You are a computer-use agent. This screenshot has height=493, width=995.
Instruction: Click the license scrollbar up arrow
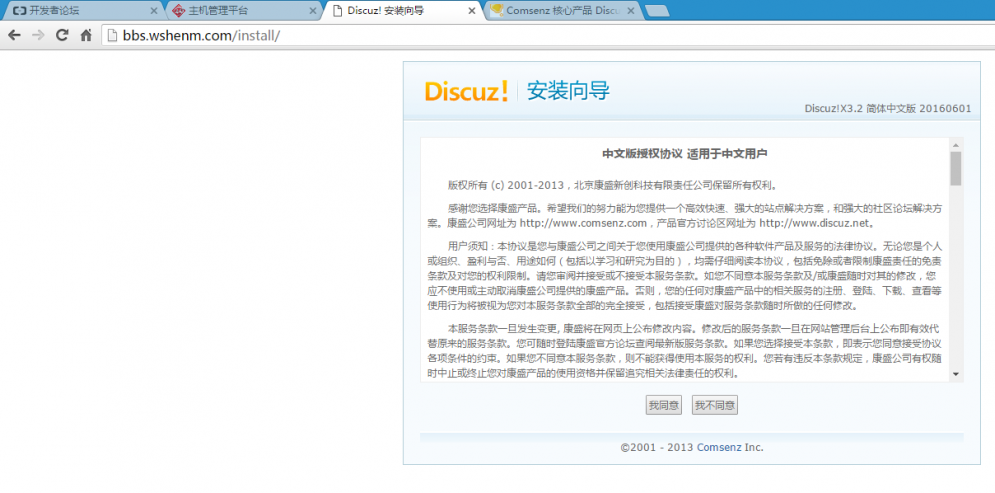(x=956, y=144)
